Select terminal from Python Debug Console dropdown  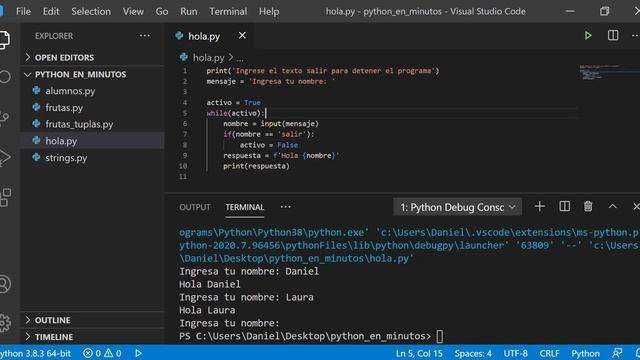click(x=458, y=207)
